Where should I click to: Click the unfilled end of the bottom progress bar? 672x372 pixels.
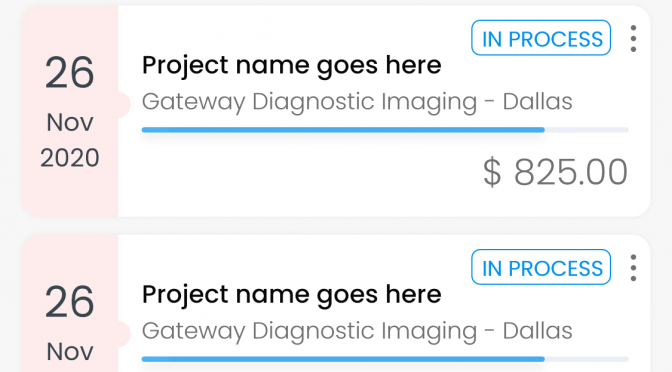click(587, 359)
